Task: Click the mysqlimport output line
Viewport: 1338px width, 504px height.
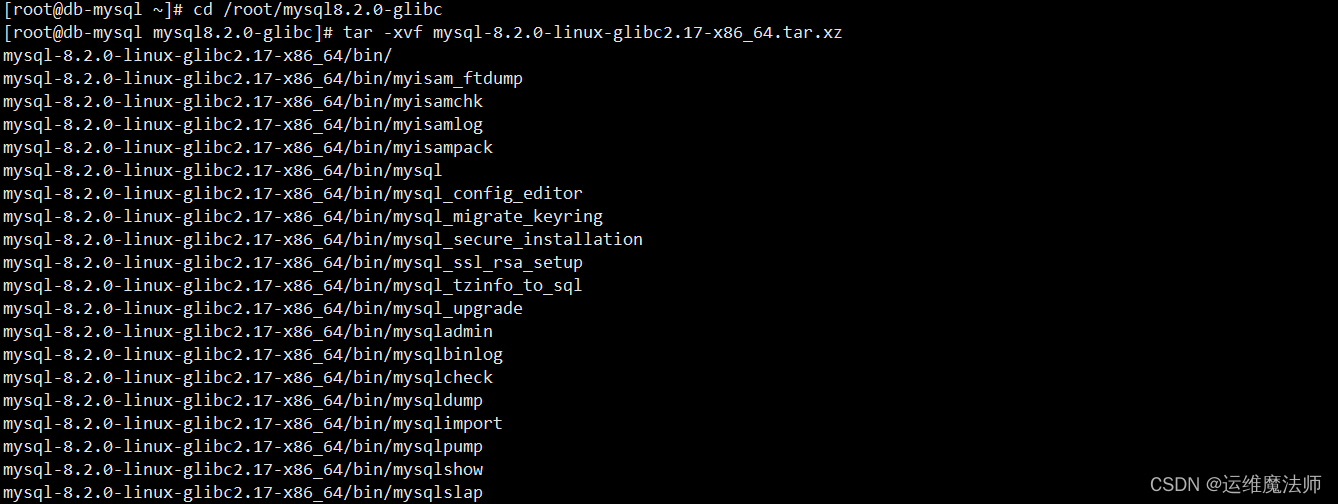Action: coord(253,424)
